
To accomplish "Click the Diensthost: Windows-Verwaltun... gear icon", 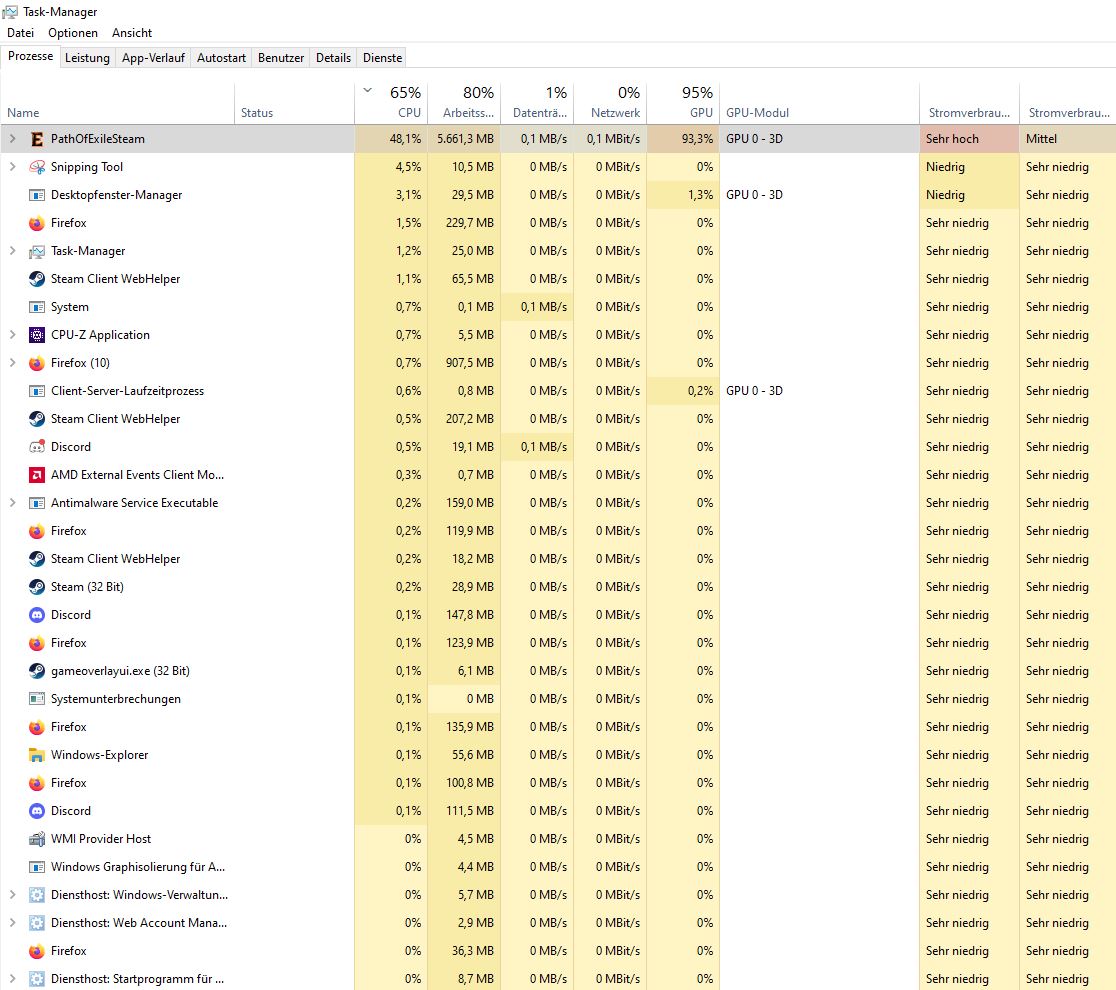I will click(x=37, y=895).
